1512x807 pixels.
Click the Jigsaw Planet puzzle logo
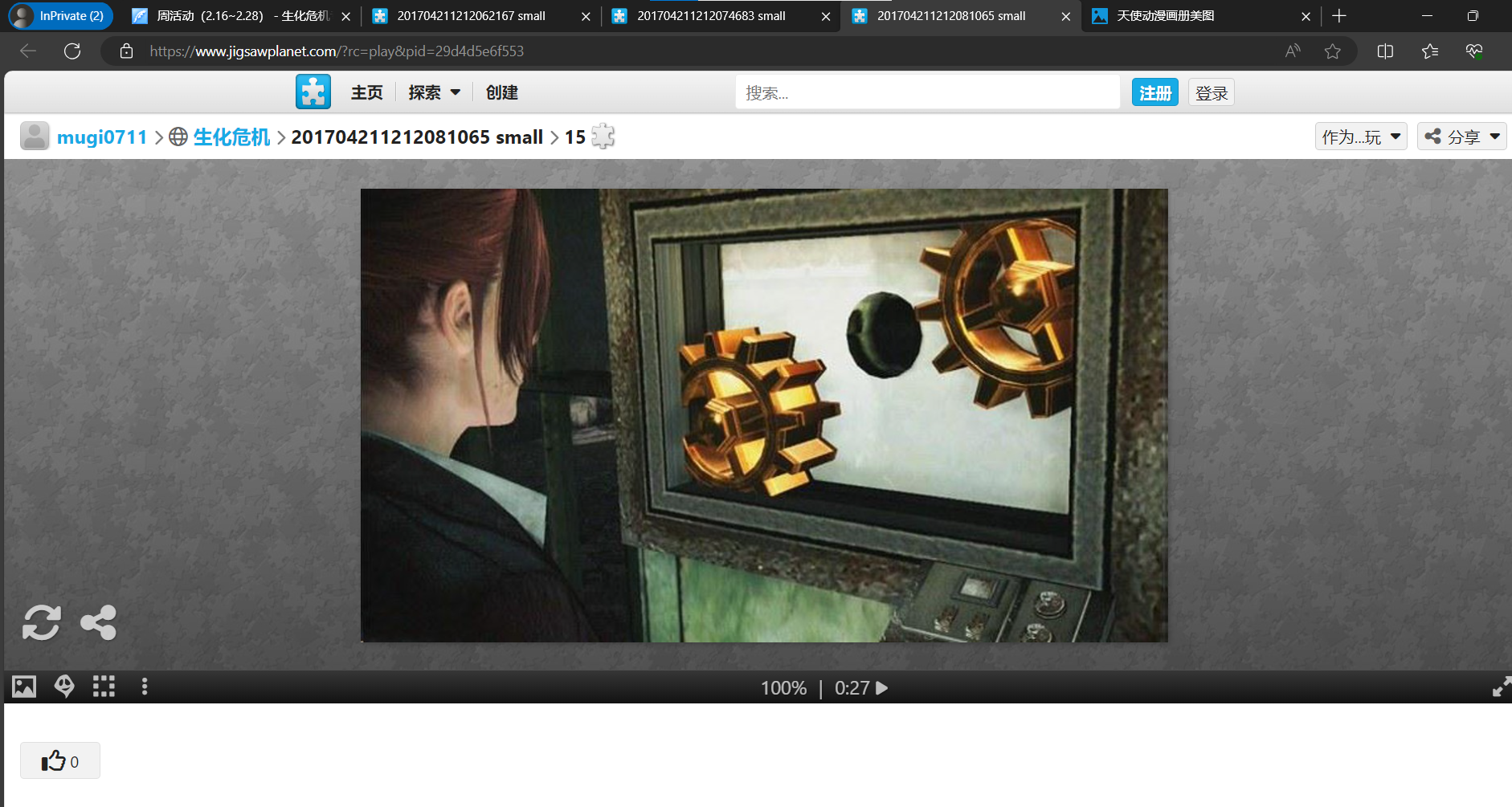coord(313,92)
